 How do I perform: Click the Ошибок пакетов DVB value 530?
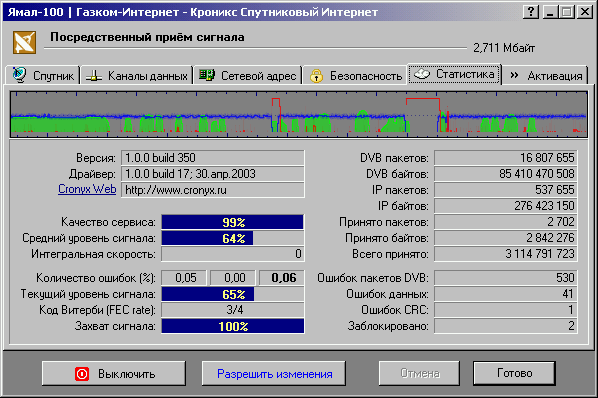(x=506, y=278)
